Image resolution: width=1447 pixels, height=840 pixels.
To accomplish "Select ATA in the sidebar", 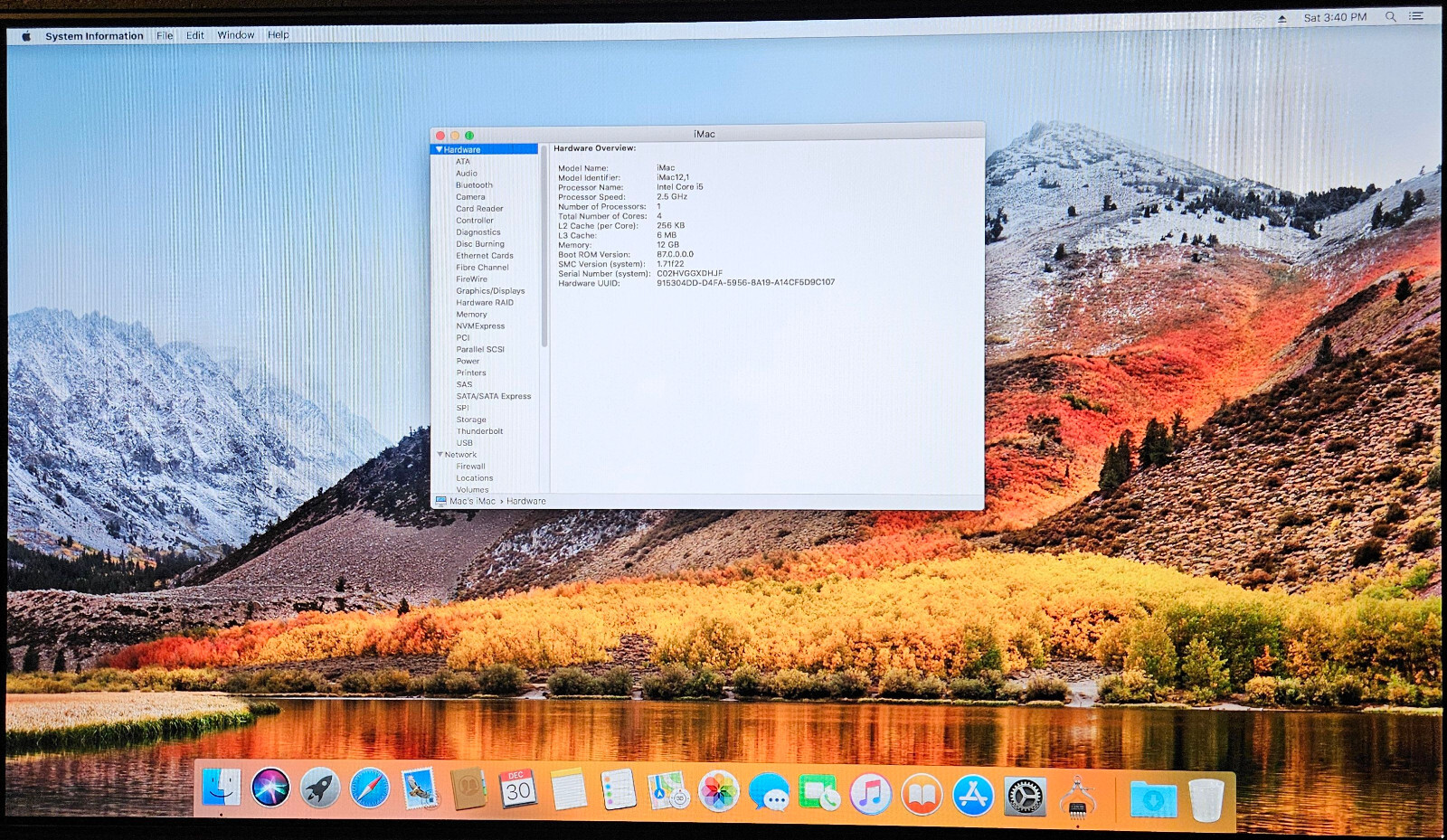I will (x=463, y=162).
